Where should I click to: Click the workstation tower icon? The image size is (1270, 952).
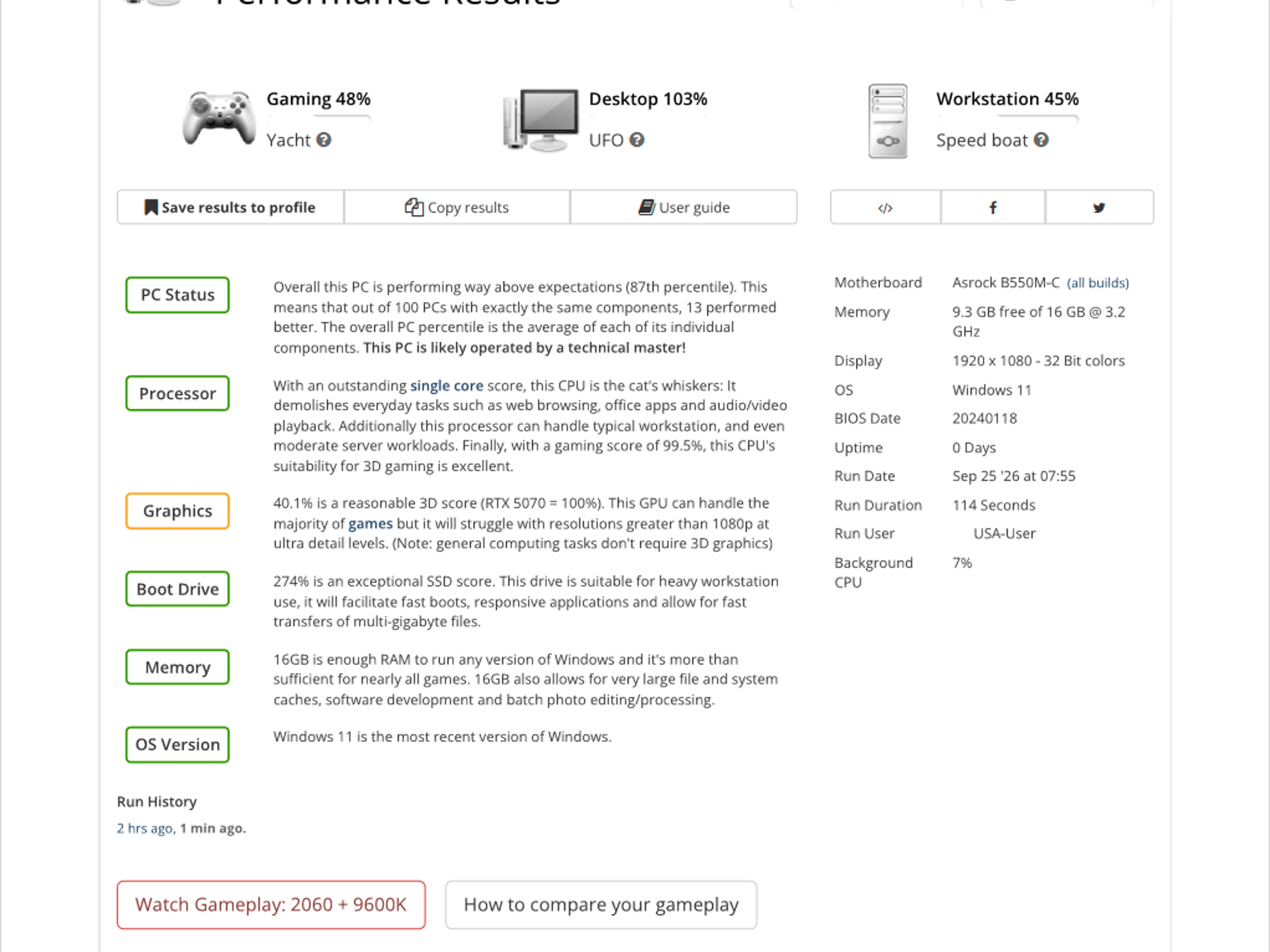click(887, 121)
